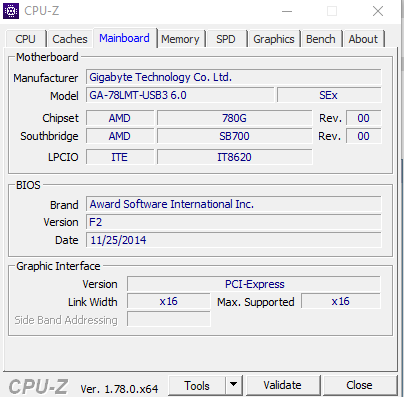Close the CPU-Z window with X
The width and height of the screenshot is (404, 397).
coord(378,11)
